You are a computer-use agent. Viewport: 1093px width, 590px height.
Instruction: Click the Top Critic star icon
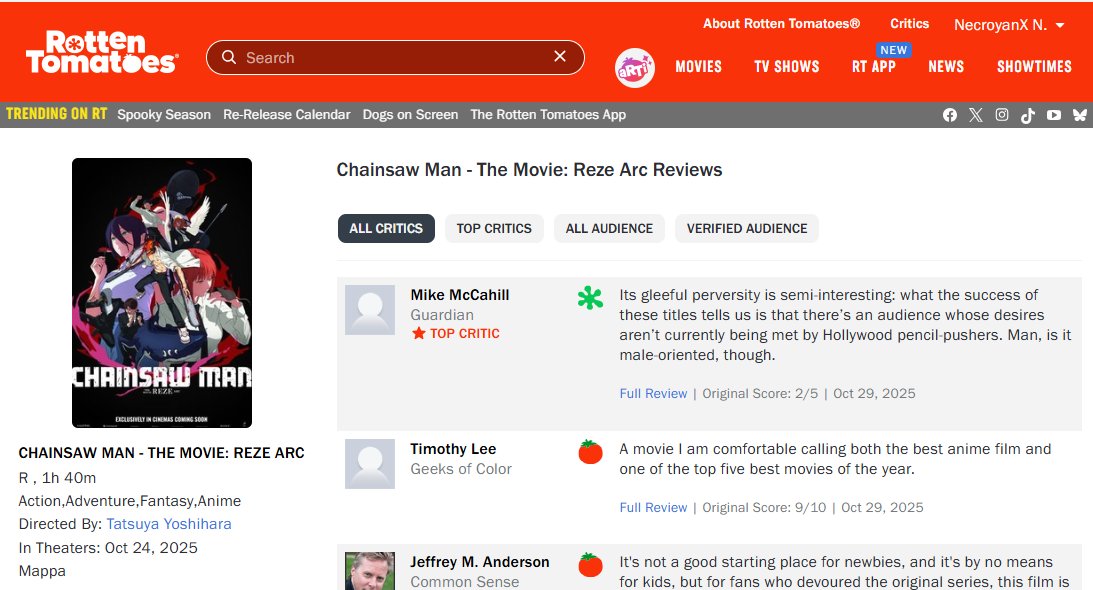click(x=418, y=333)
